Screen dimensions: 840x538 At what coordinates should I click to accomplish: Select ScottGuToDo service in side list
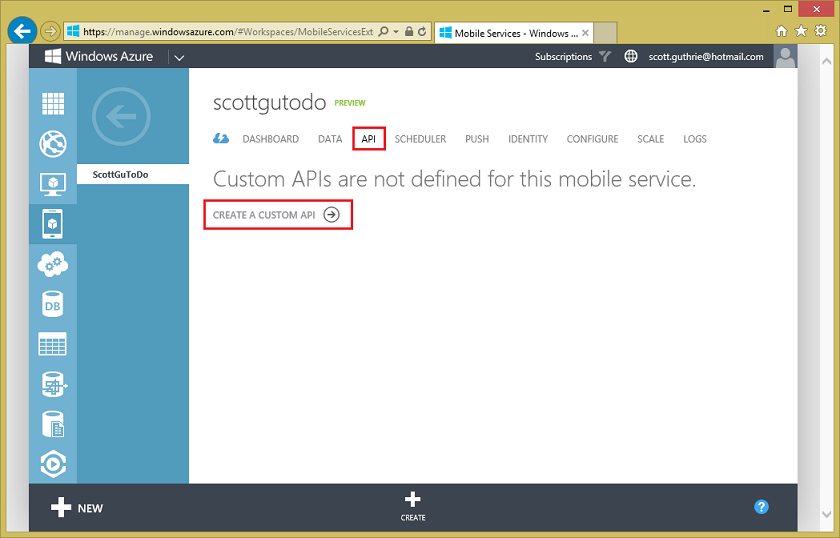133,174
